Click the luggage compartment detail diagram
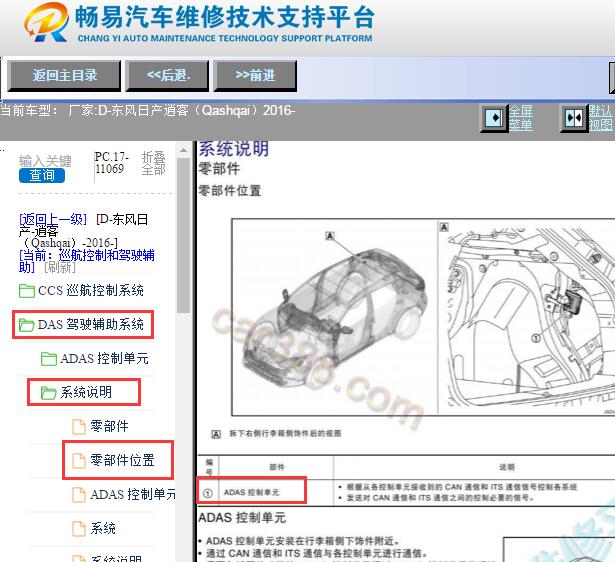The height and width of the screenshot is (562, 615). coord(527,317)
